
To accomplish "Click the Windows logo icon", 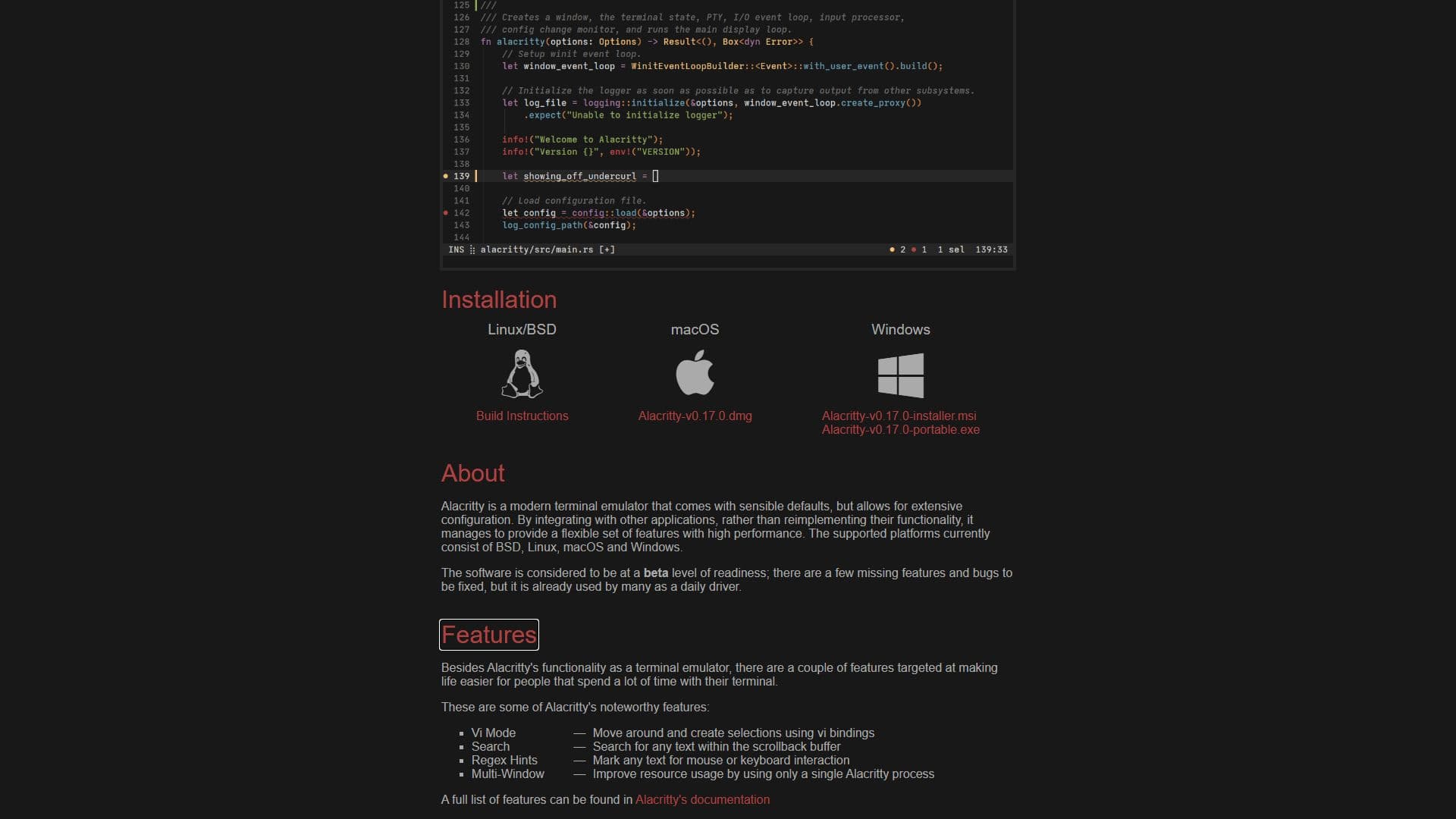I will (x=900, y=375).
